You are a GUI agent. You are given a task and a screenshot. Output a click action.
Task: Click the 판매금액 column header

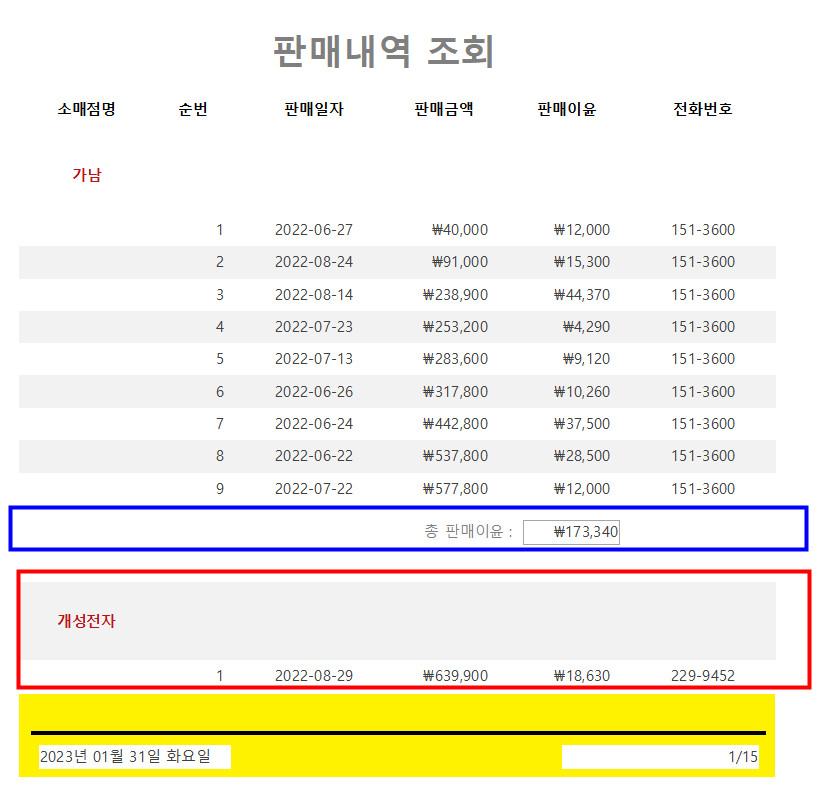click(443, 110)
